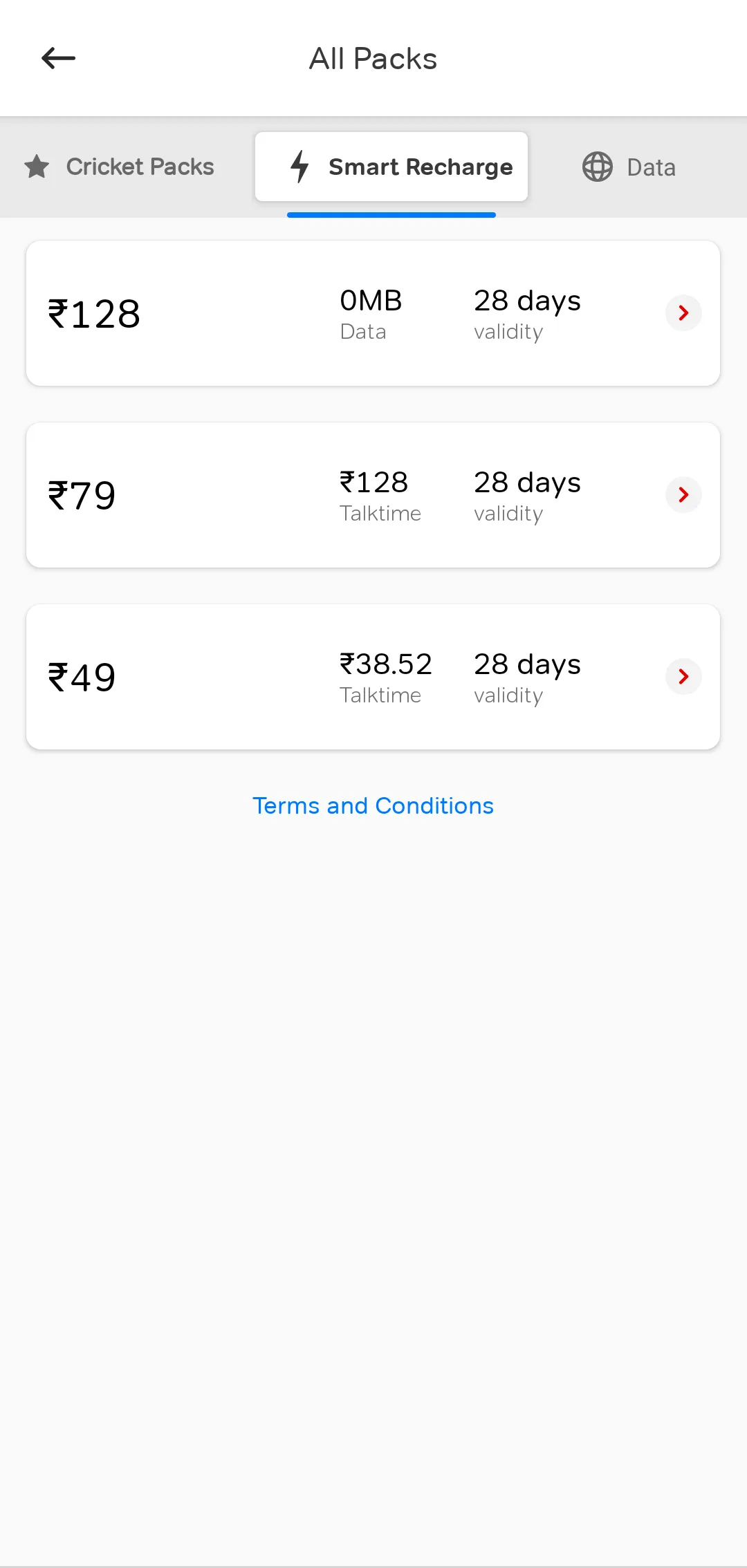Expand the ₹79 pack via red chevron

(x=683, y=495)
